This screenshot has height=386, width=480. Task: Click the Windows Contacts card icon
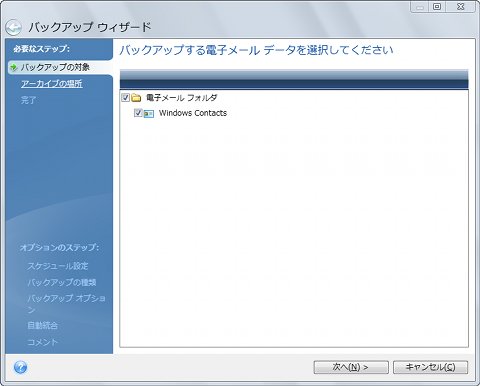[149, 113]
